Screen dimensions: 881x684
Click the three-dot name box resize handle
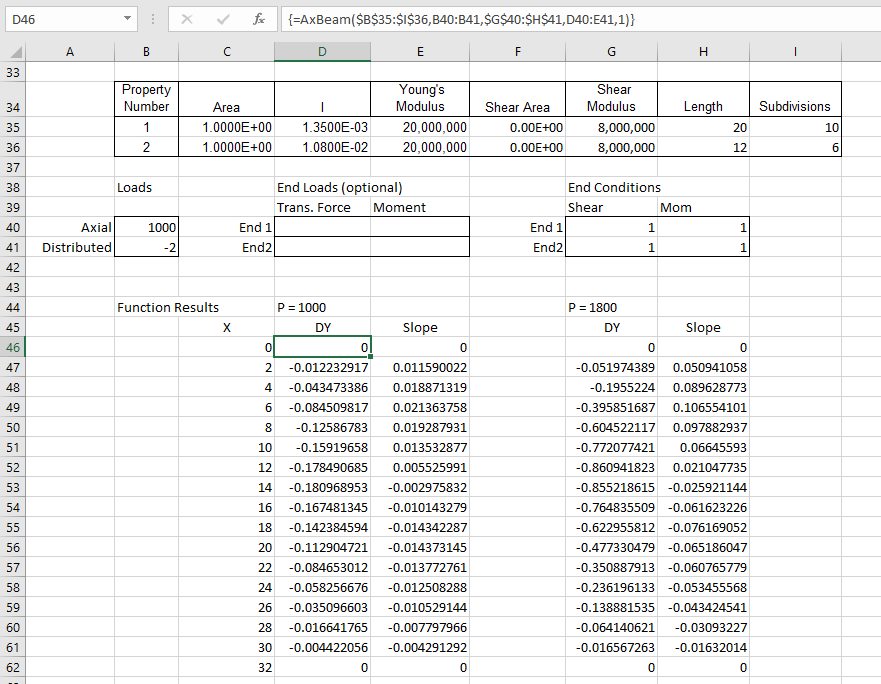click(x=152, y=19)
